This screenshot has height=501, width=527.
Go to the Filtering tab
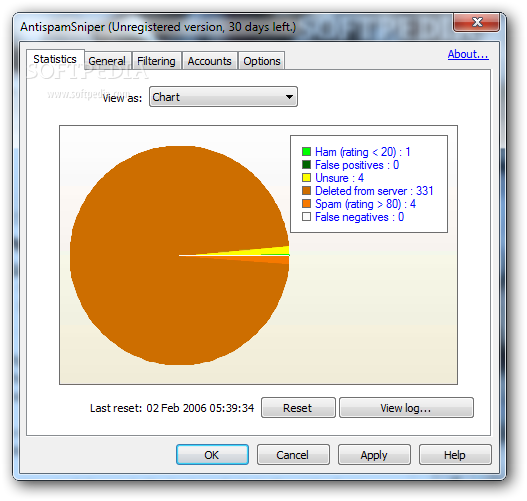(x=156, y=61)
